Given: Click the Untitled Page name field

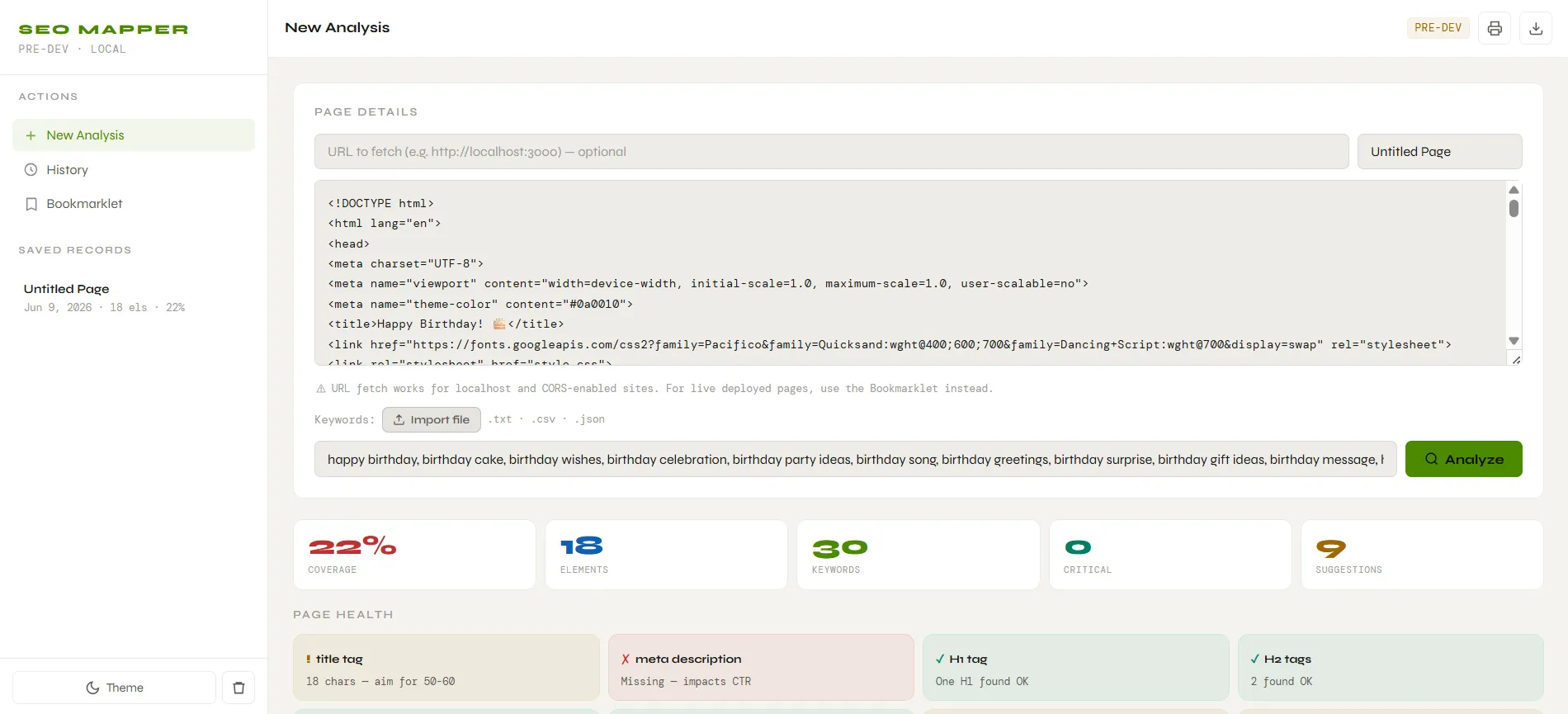Looking at the screenshot, I should tap(1439, 152).
